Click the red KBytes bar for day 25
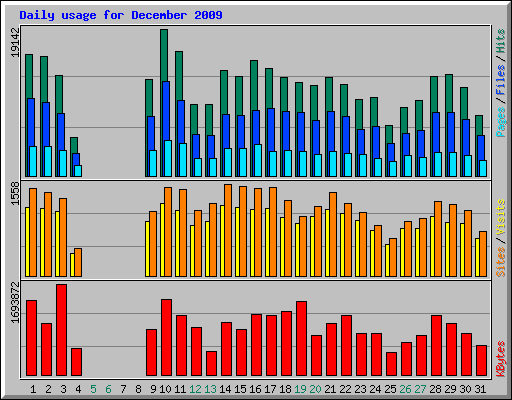Screen dimensions: 512x400 [391, 364]
